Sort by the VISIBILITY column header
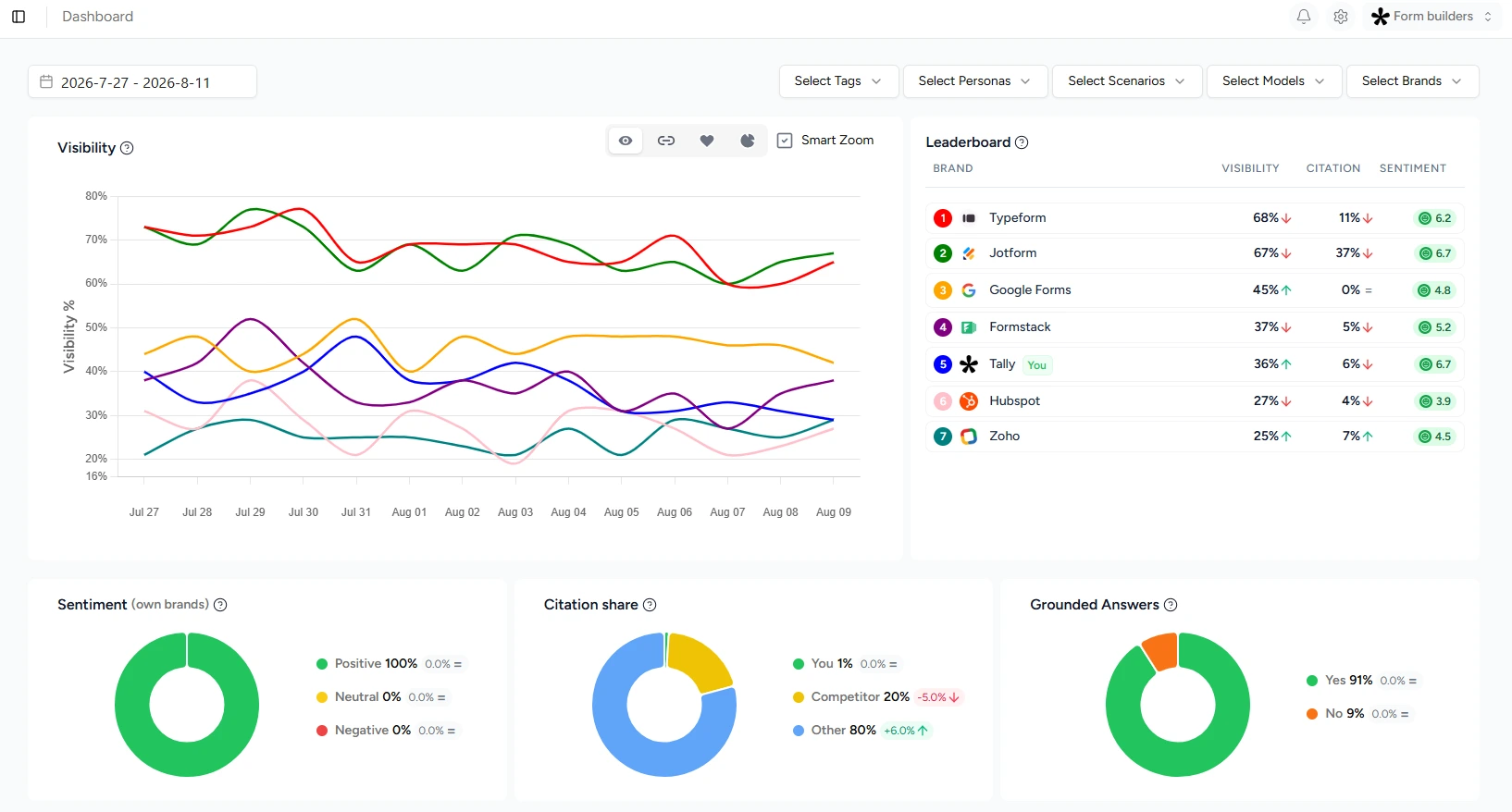Image resolution: width=1512 pixels, height=812 pixels. tap(1250, 168)
